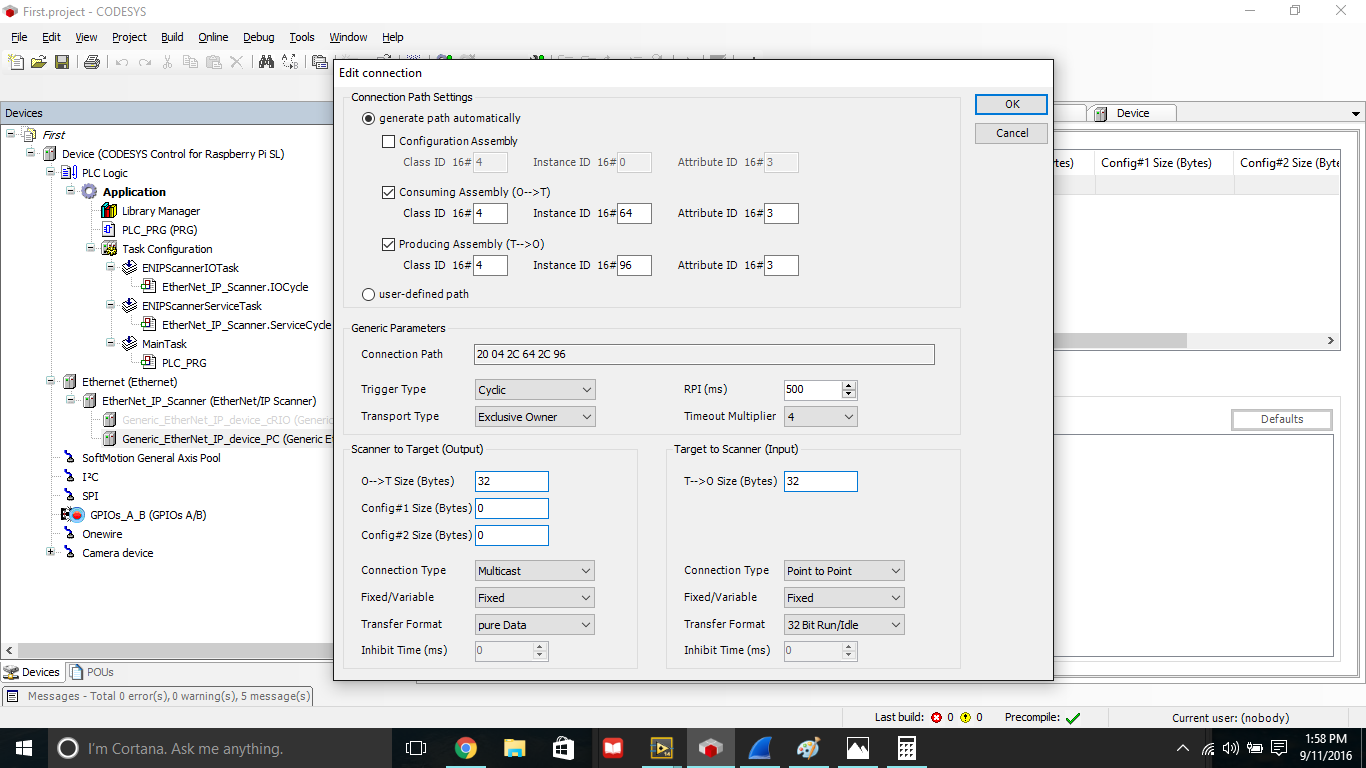
Task: Click the ENIPScannerIOTask task icon
Action: [x=129, y=268]
